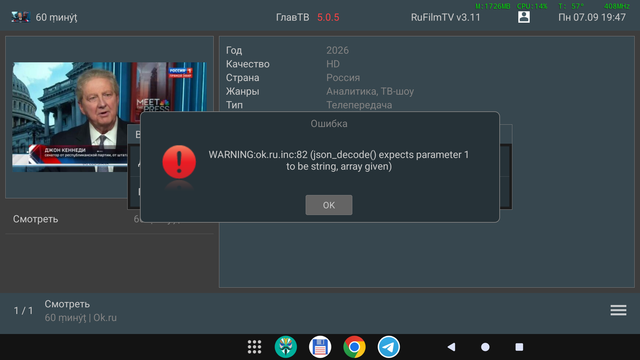The height and width of the screenshot is (360, 640).
Task: Tap the Android recent apps square
Action: (x=519, y=347)
